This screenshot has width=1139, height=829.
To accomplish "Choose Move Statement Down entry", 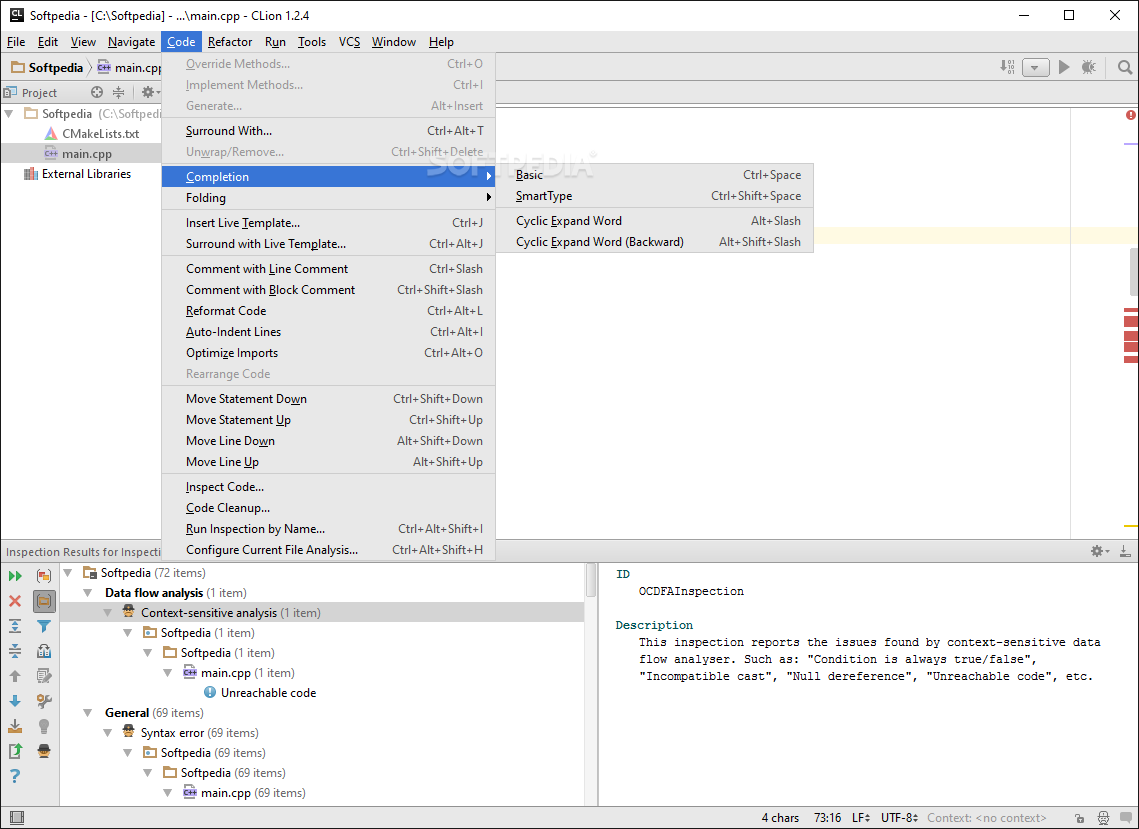I will (x=328, y=399).
